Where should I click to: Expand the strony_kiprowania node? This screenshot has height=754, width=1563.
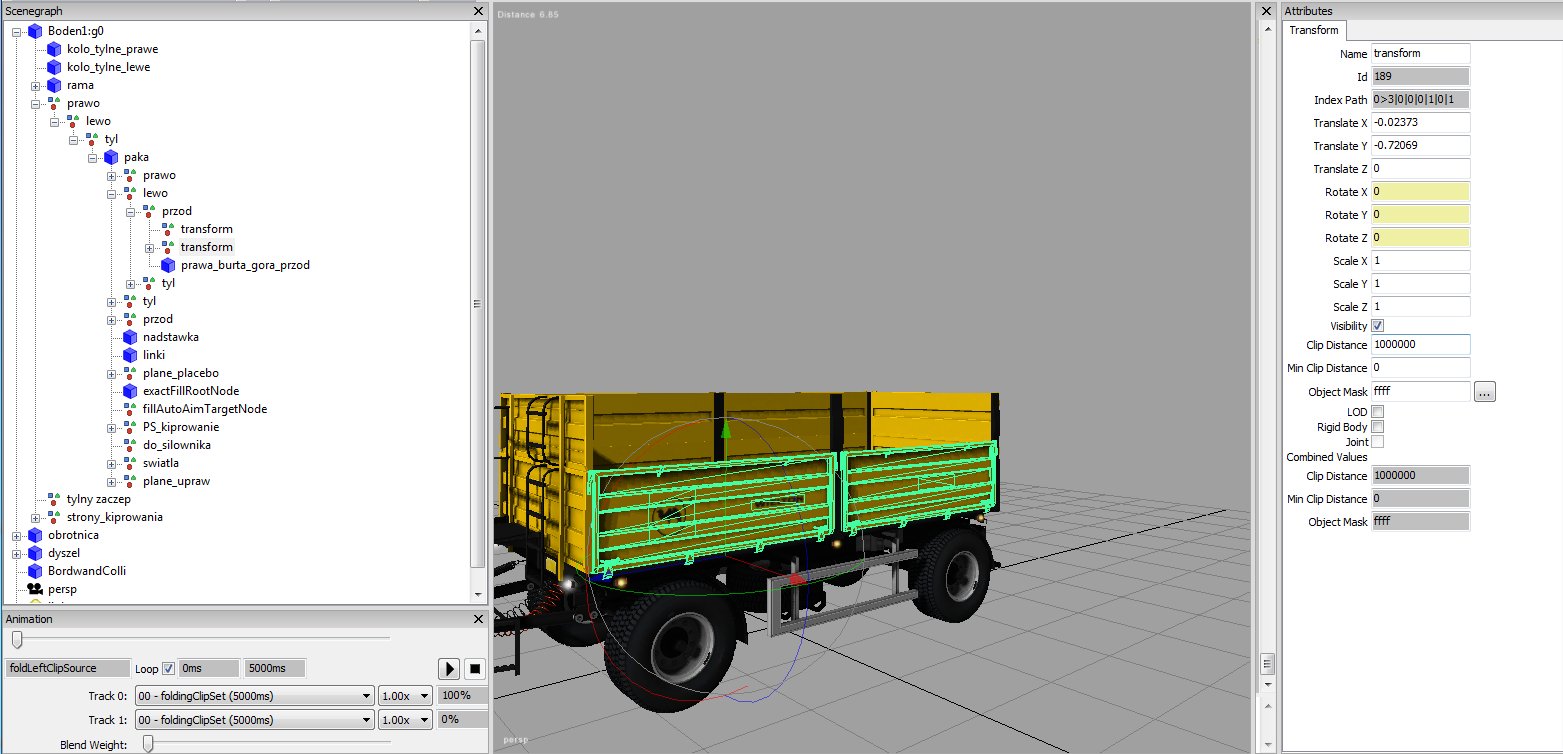(x=36, y=517)
